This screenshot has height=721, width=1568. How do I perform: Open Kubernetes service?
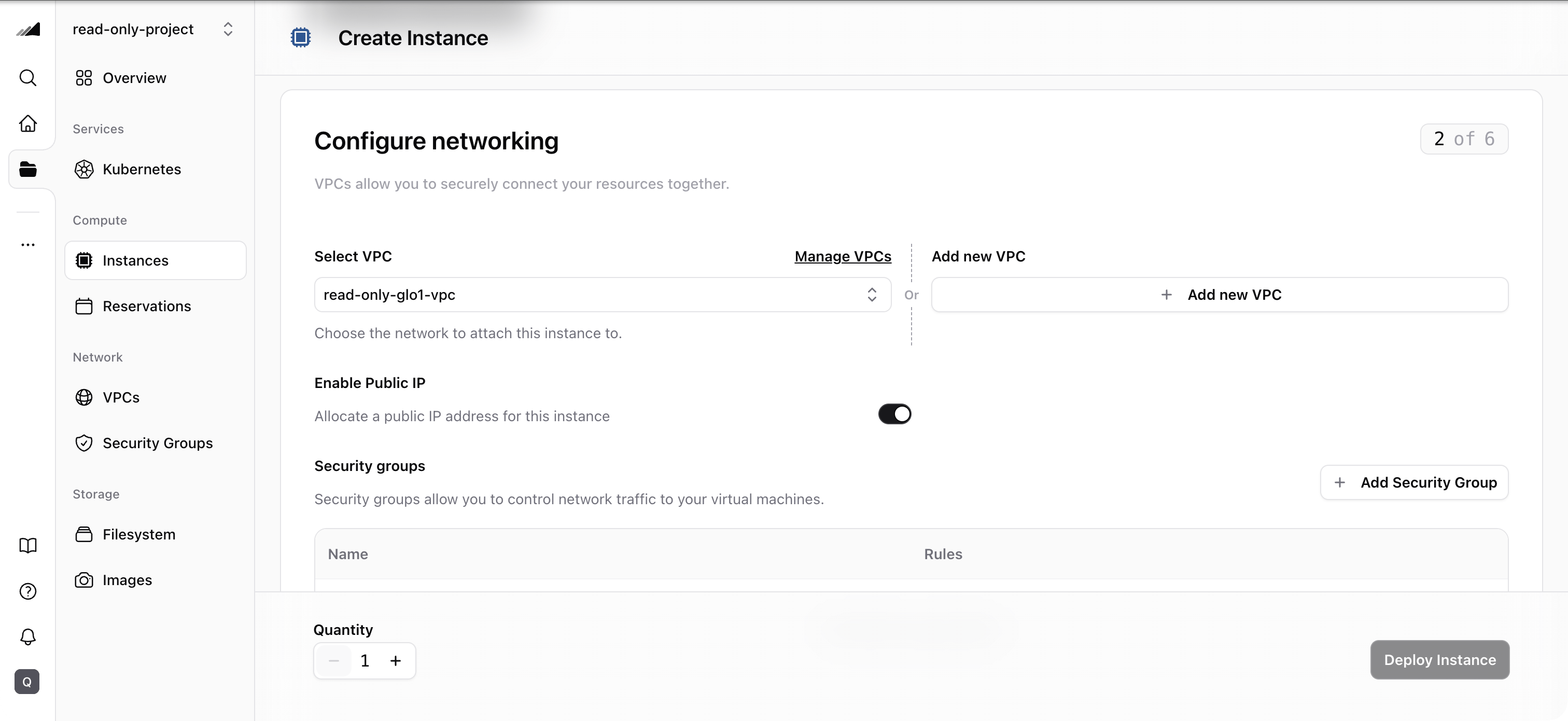pos(155,169)
